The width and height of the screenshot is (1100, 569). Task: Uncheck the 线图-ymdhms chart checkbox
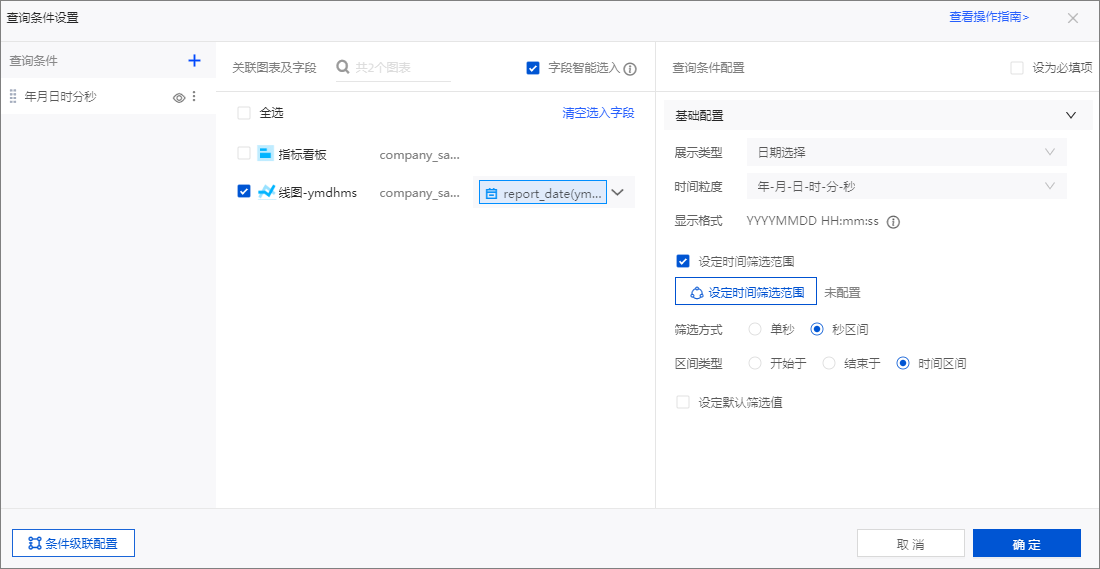point(244,192)
